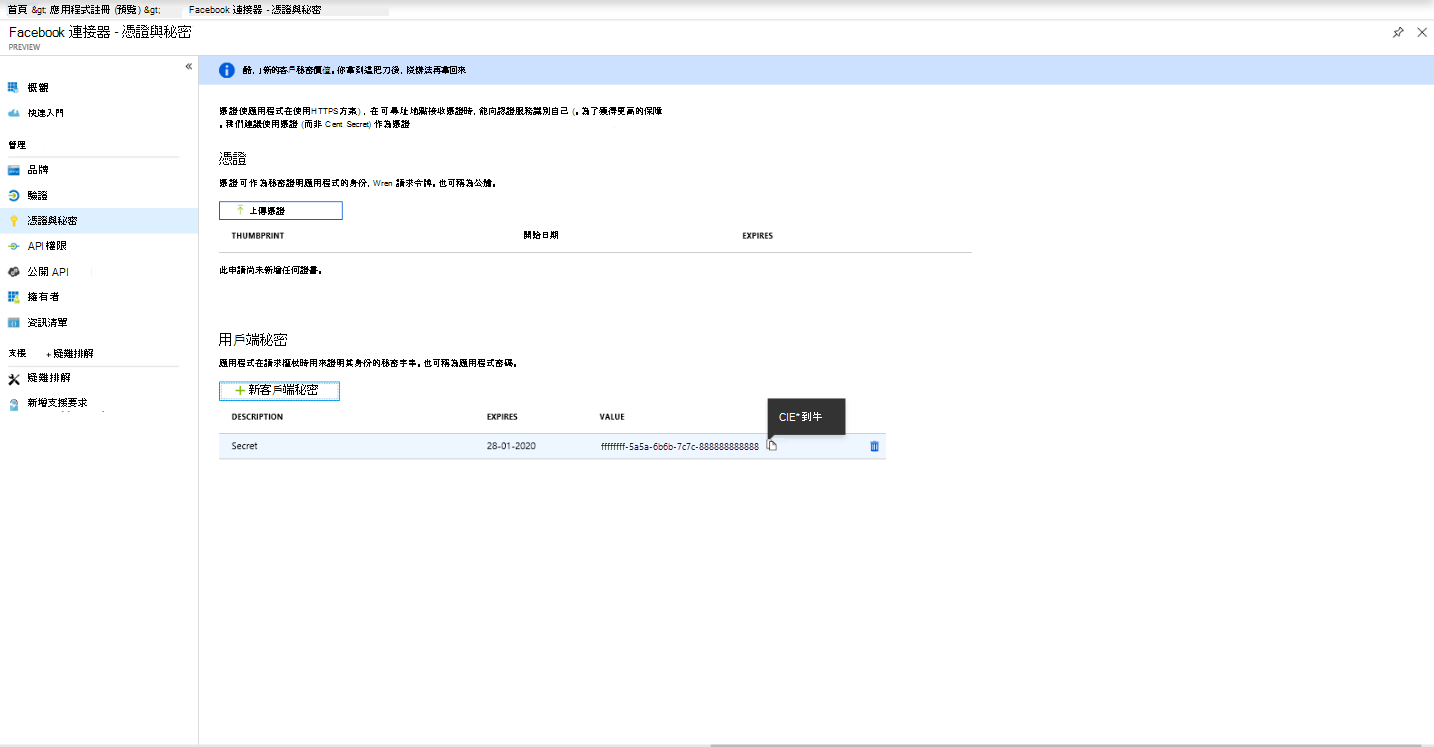1434x747 pixels.
Task: Click the horizontal scrollbar at the bottom
Action: click(1066, 744)
